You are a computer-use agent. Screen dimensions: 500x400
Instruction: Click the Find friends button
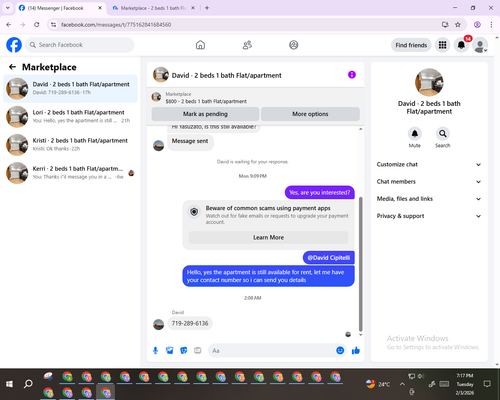coord(411,45)
